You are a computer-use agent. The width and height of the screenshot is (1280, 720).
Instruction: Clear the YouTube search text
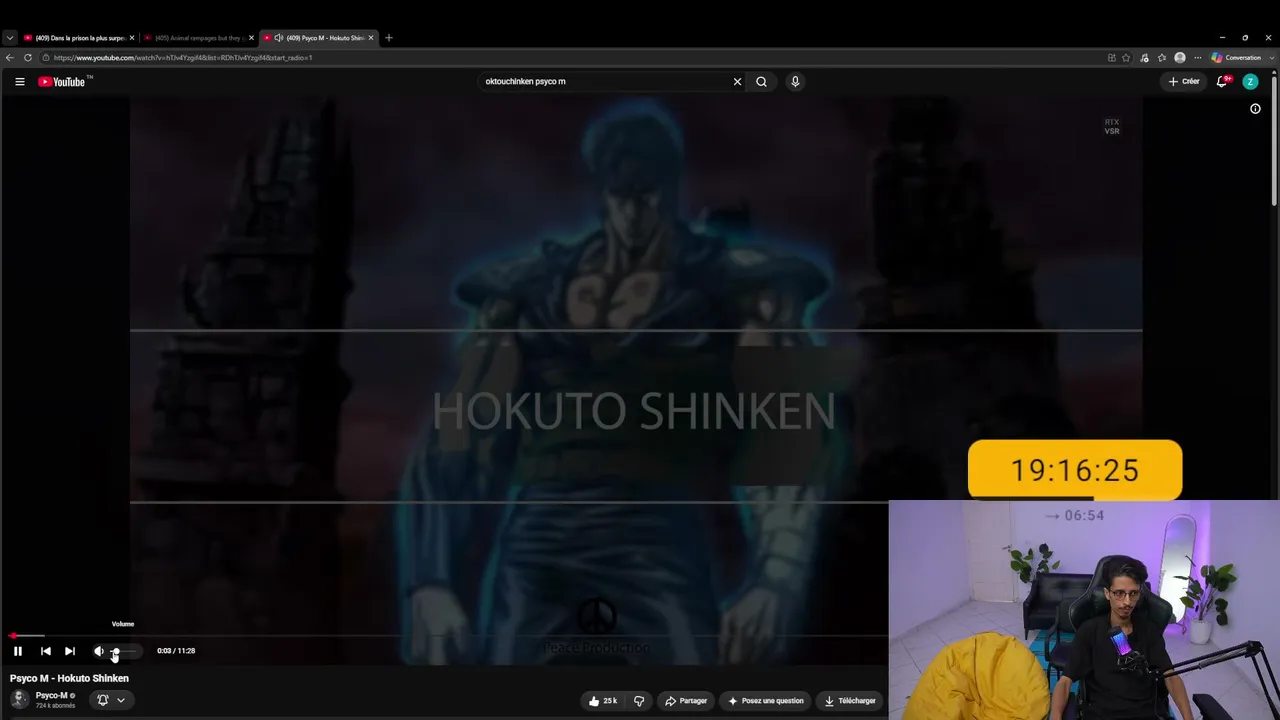click(x=738, y=82)
